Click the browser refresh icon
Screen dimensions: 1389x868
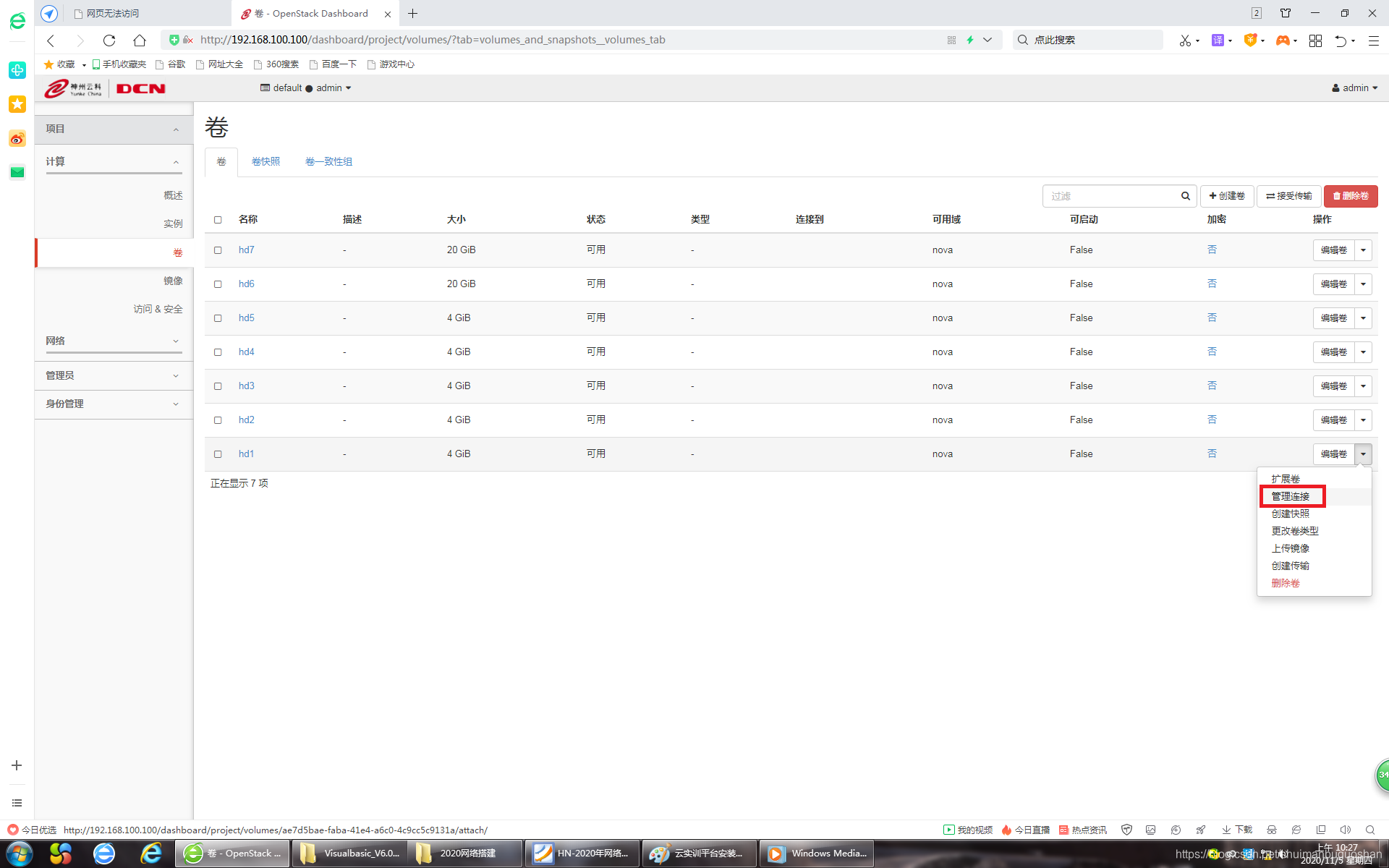109,40
